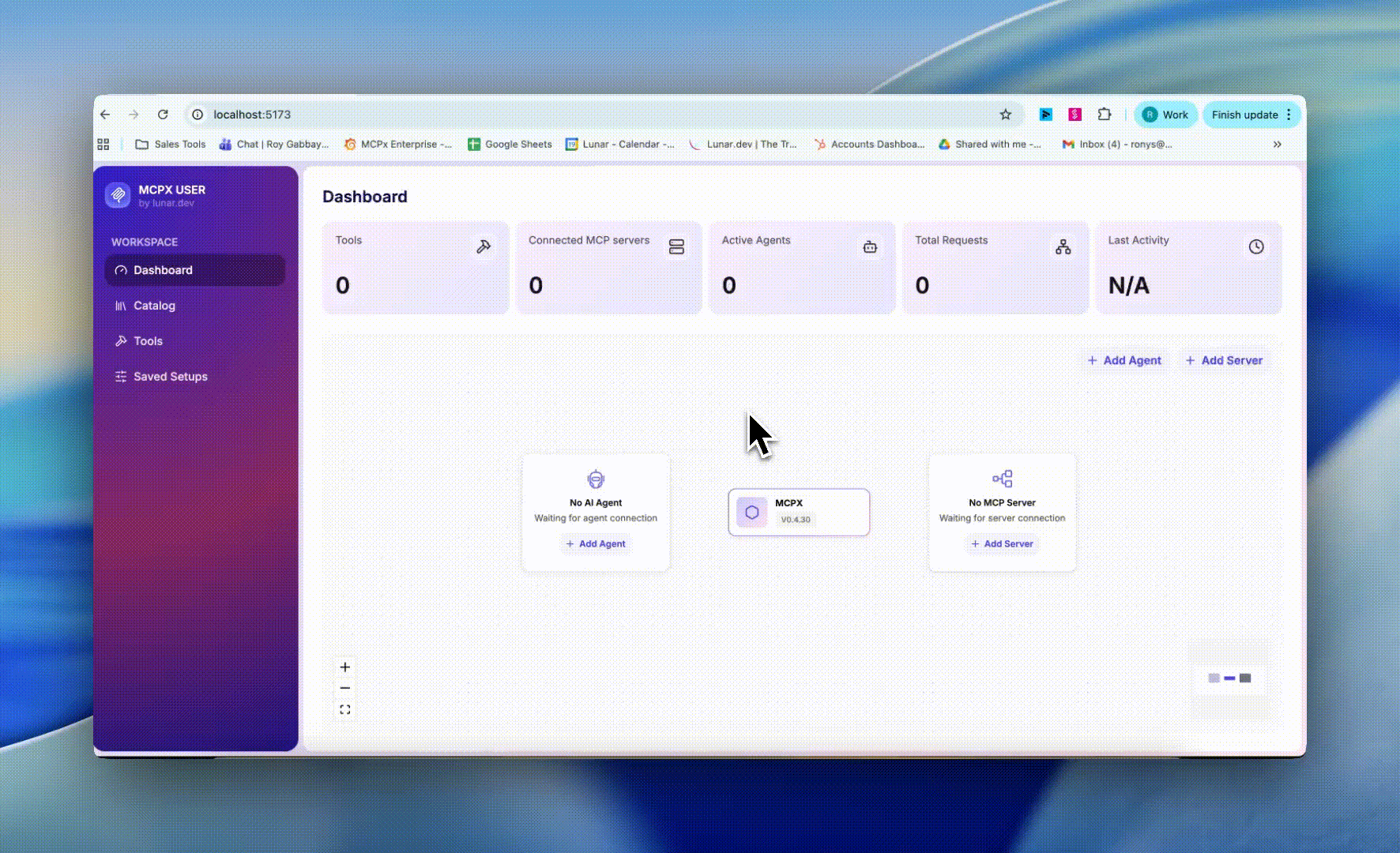1400x853 pixels.
Task: Click the robot icon on Active Agents card
Action: [870, 247]
